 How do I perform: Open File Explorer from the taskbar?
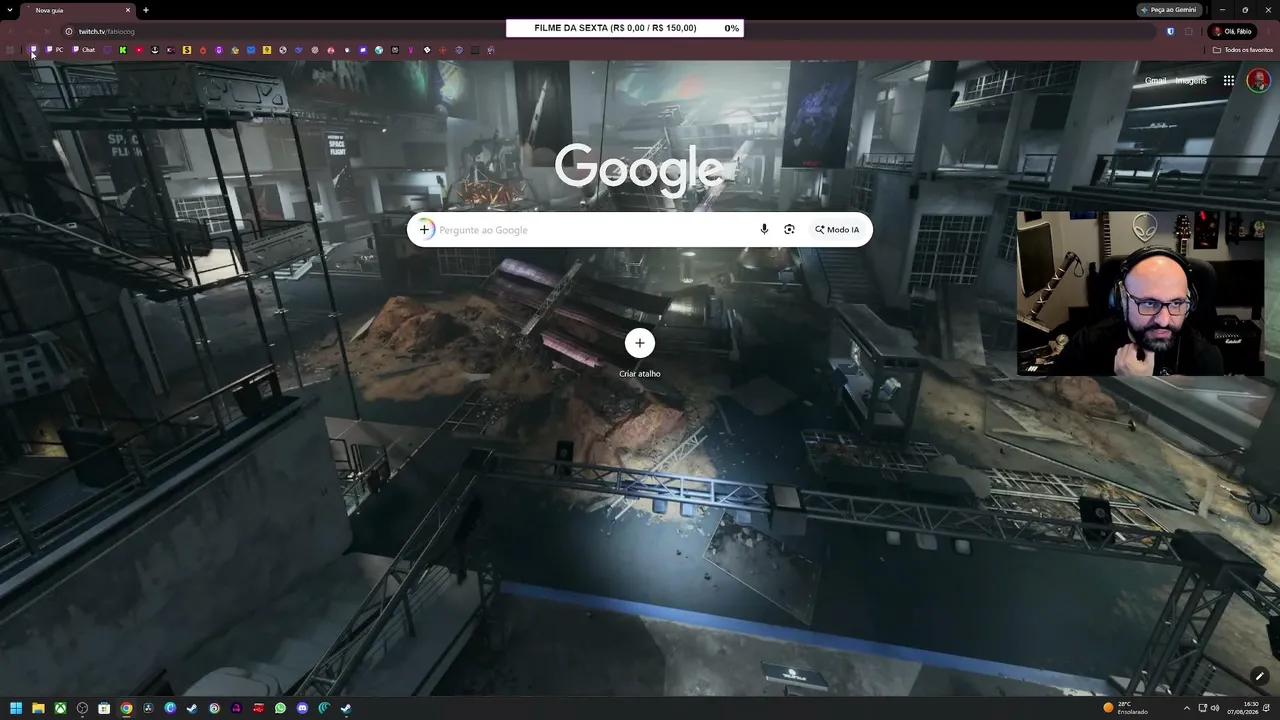pyautogui.click(x=38, y=708)
